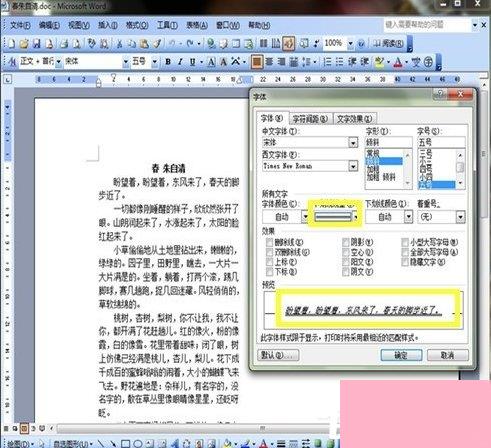Select the Format Painter brush
Screen dimensions: 491x448
coord(157,44)
